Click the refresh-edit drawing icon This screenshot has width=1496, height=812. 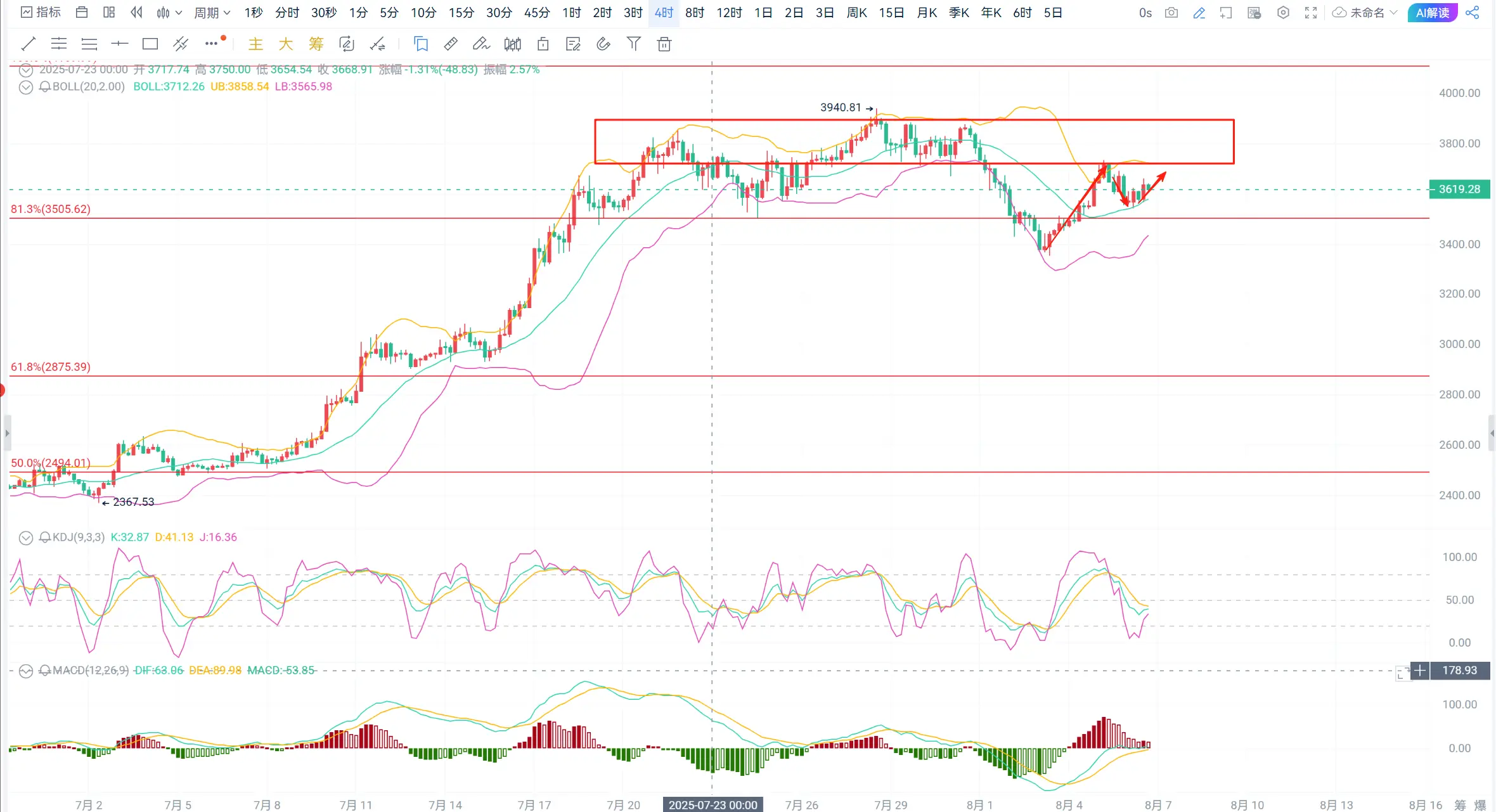pyautogui.click(x=347, y=44)
